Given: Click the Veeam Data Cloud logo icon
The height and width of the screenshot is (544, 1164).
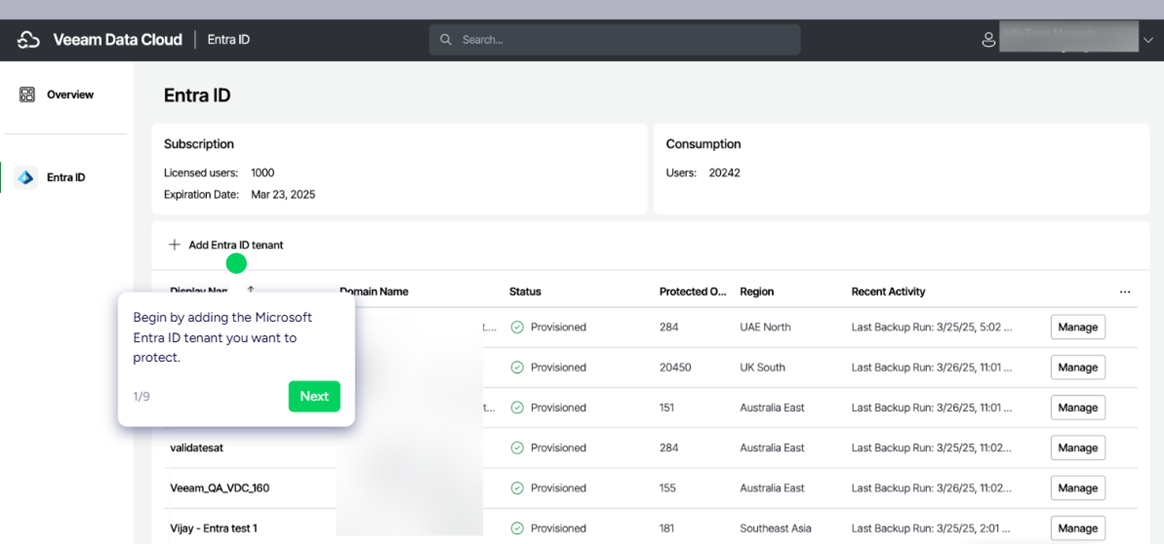Looking at the screenshot, I should [x=28, y=39].
